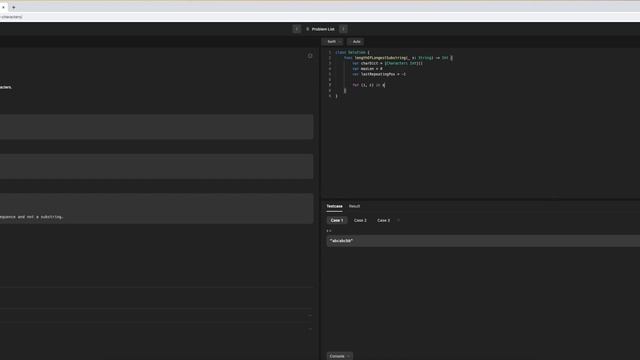640x360 pixels.
Task: Toggle the Console panel button
Action: tap(339, 356)
